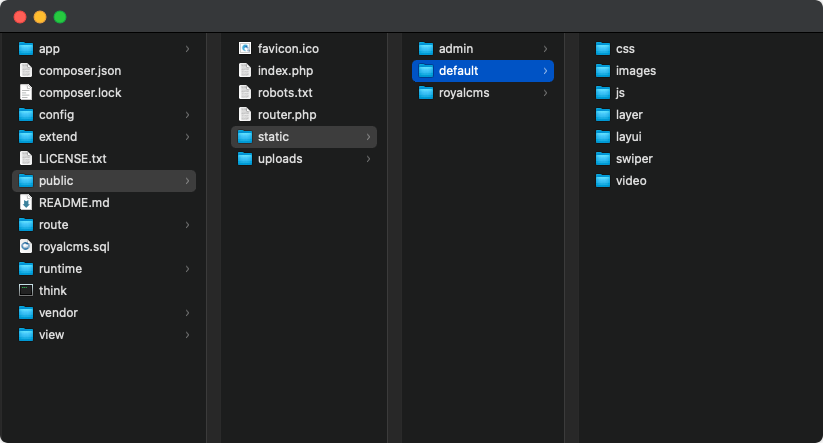Click the column divider after second column

(394, 240)
